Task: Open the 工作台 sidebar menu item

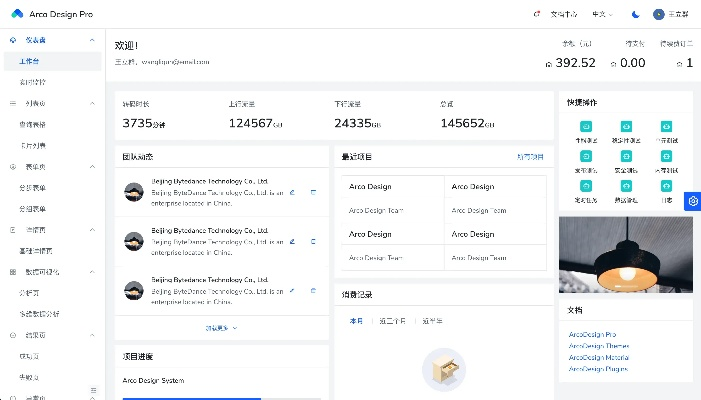Action: pyautogui.click(x=53, y=61)
